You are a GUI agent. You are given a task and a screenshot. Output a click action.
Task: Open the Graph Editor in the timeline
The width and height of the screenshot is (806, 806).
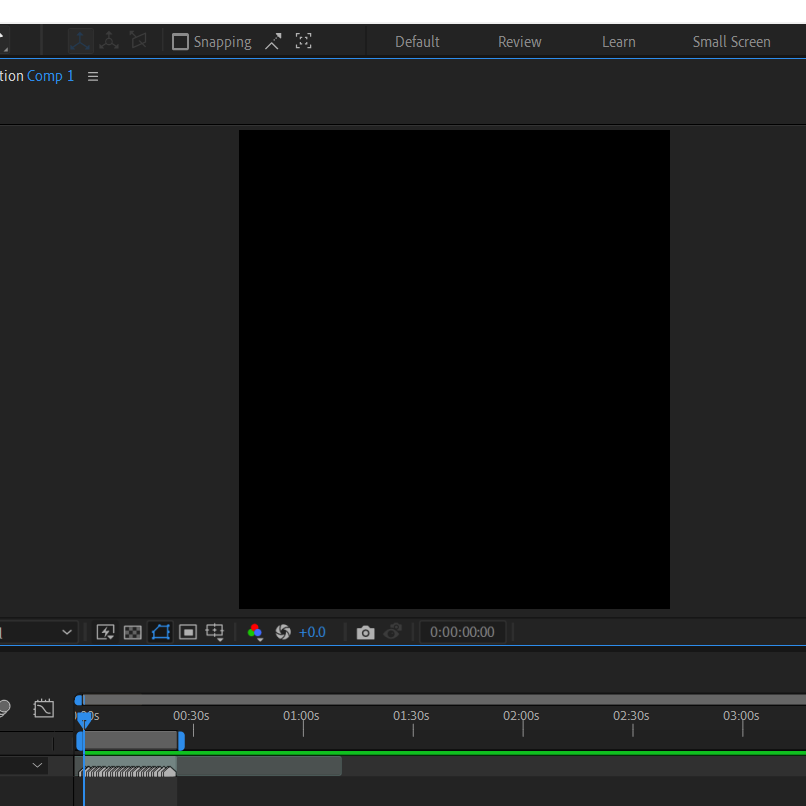44,708
